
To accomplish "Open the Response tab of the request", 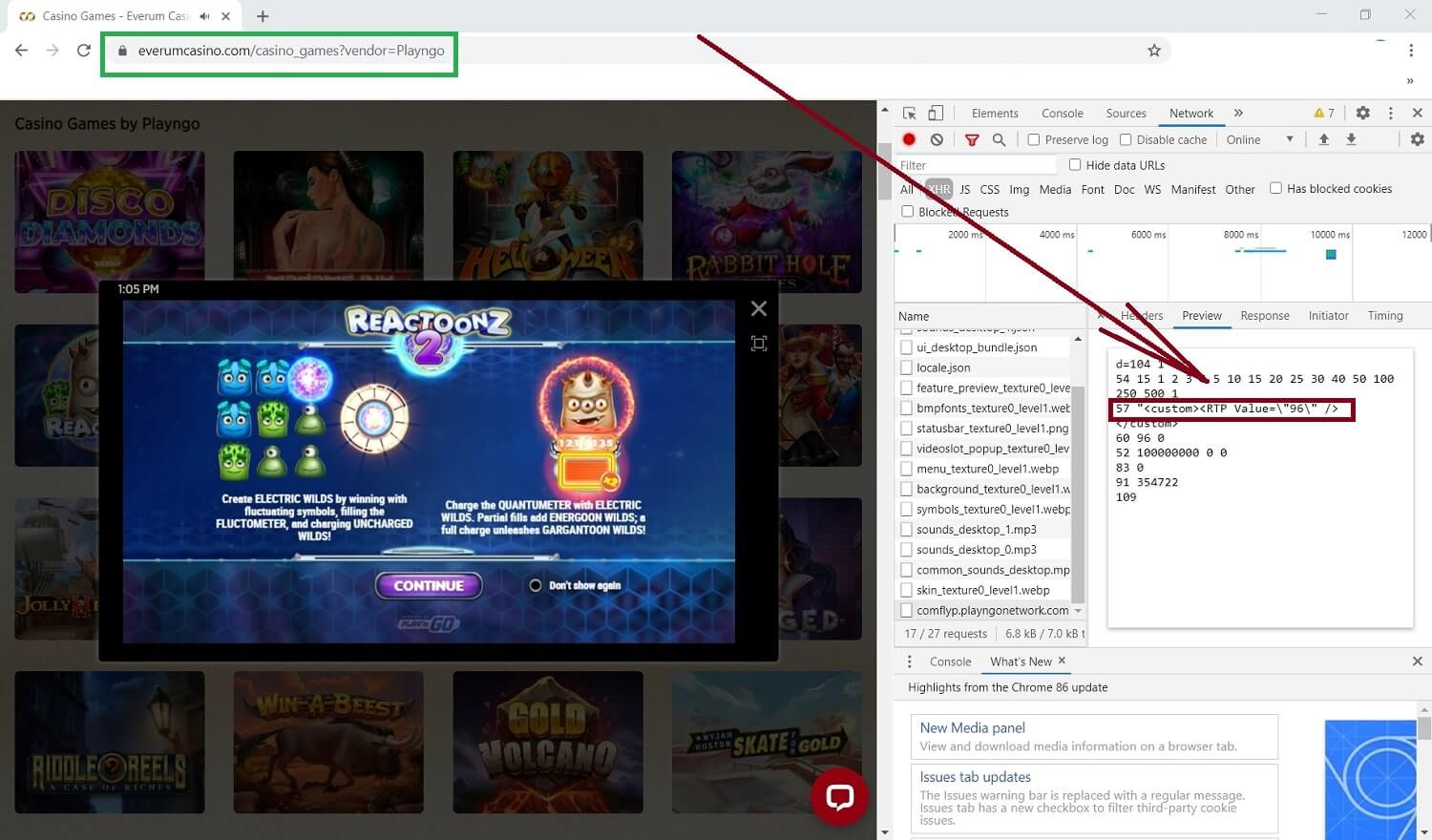I will (x=1265, y=316).
